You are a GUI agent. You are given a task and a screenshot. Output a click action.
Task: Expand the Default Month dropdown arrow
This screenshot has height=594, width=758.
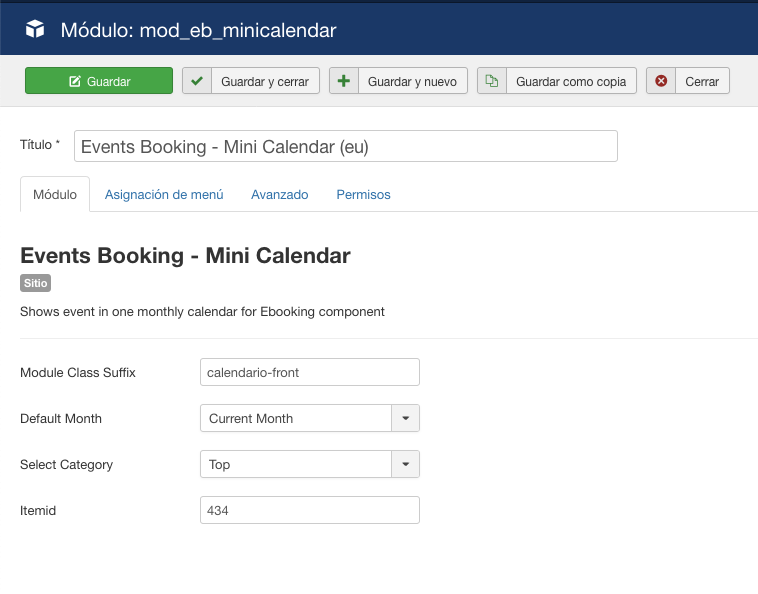405,418
